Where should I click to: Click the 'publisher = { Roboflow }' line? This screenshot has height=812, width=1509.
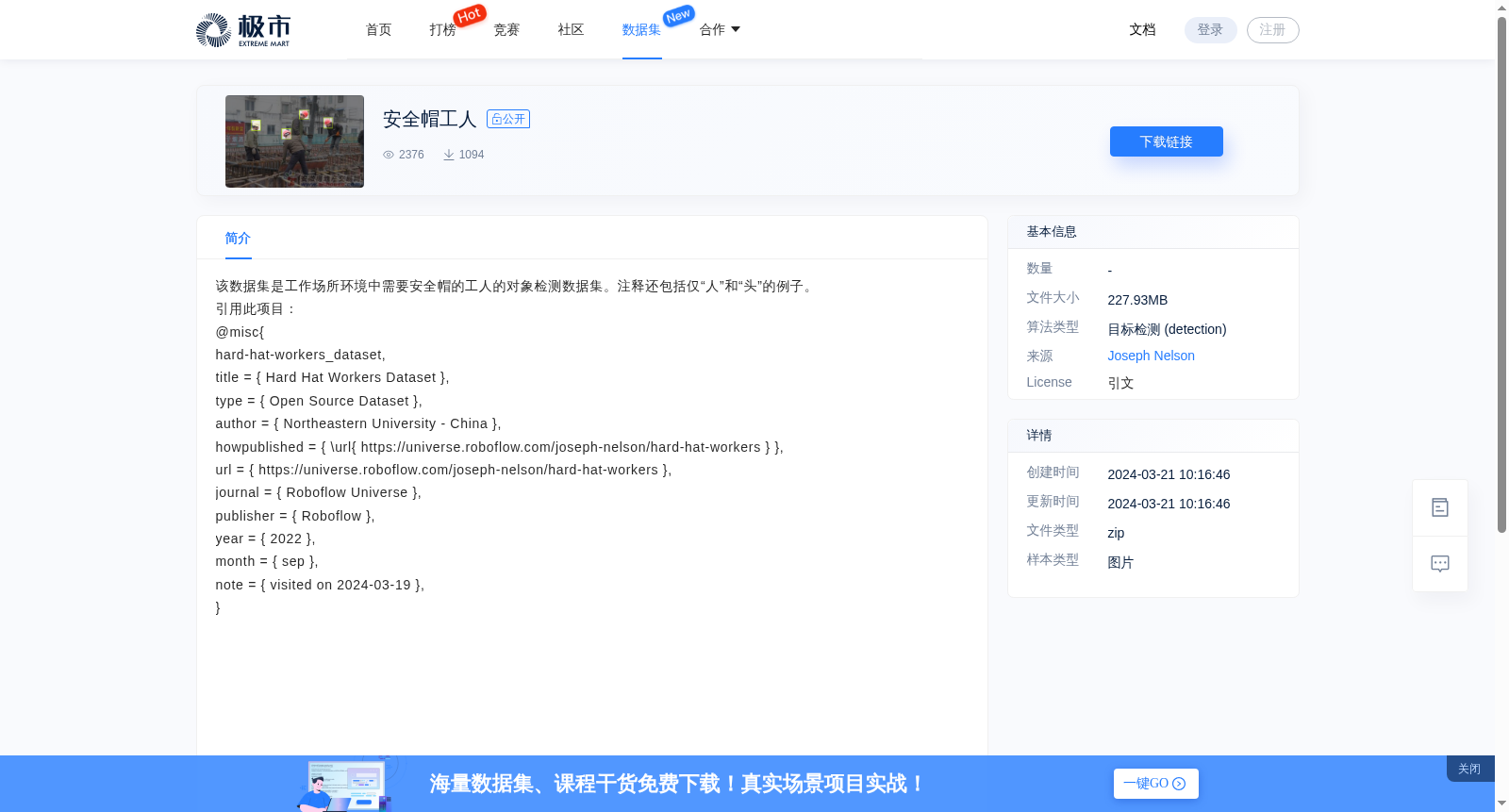295,516
